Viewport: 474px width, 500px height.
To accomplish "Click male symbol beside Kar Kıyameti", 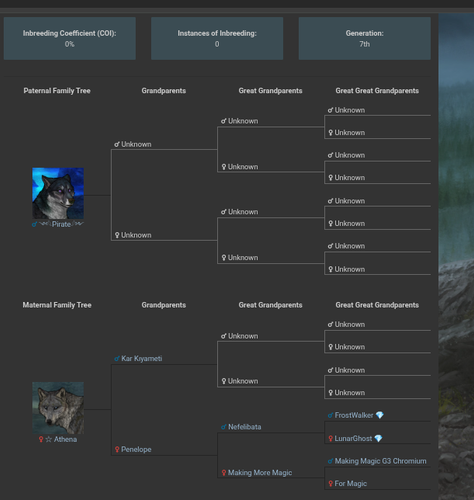I will [117, 359].
